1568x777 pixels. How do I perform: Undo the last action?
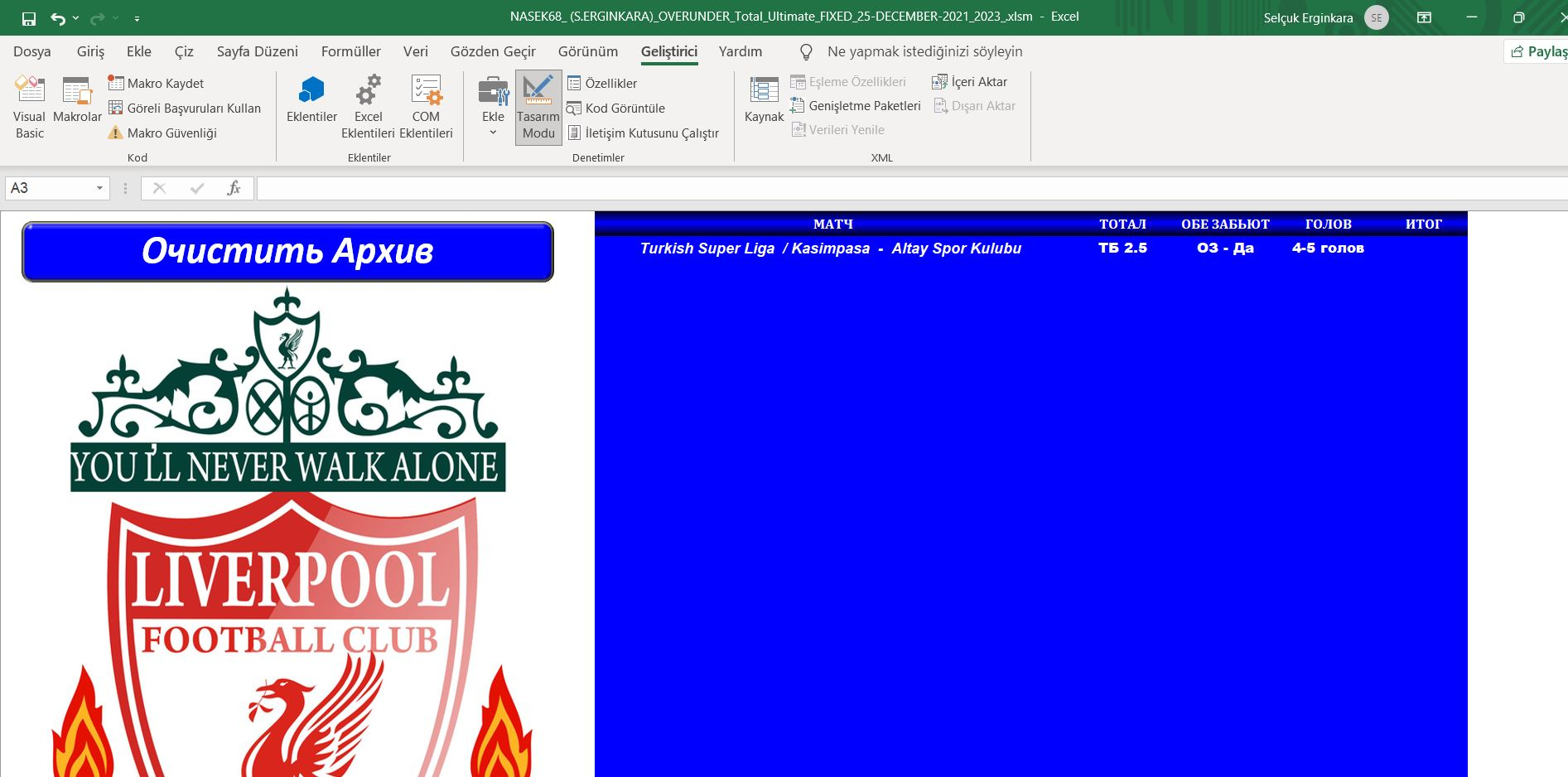(57, 18)
